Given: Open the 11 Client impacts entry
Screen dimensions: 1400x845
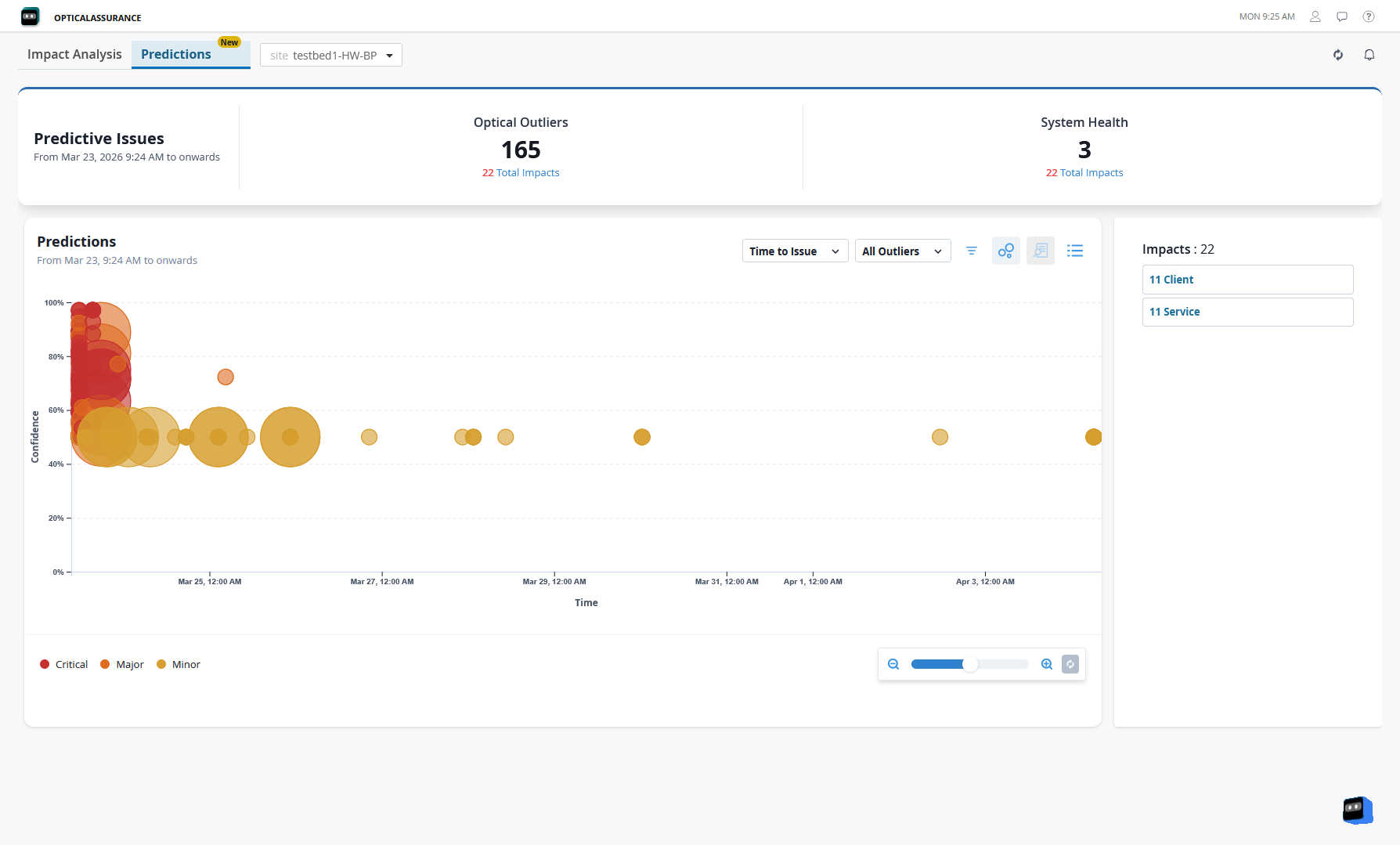Looking at the screenshot, I should (x=1247, y=280).
